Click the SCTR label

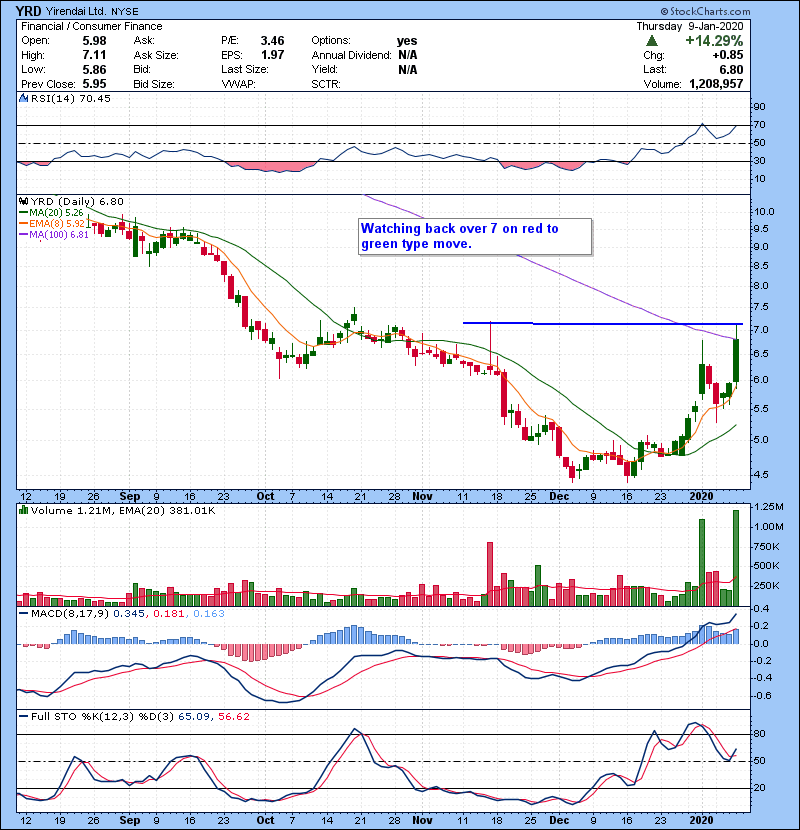pyautogui.click(x=326, y=84)
